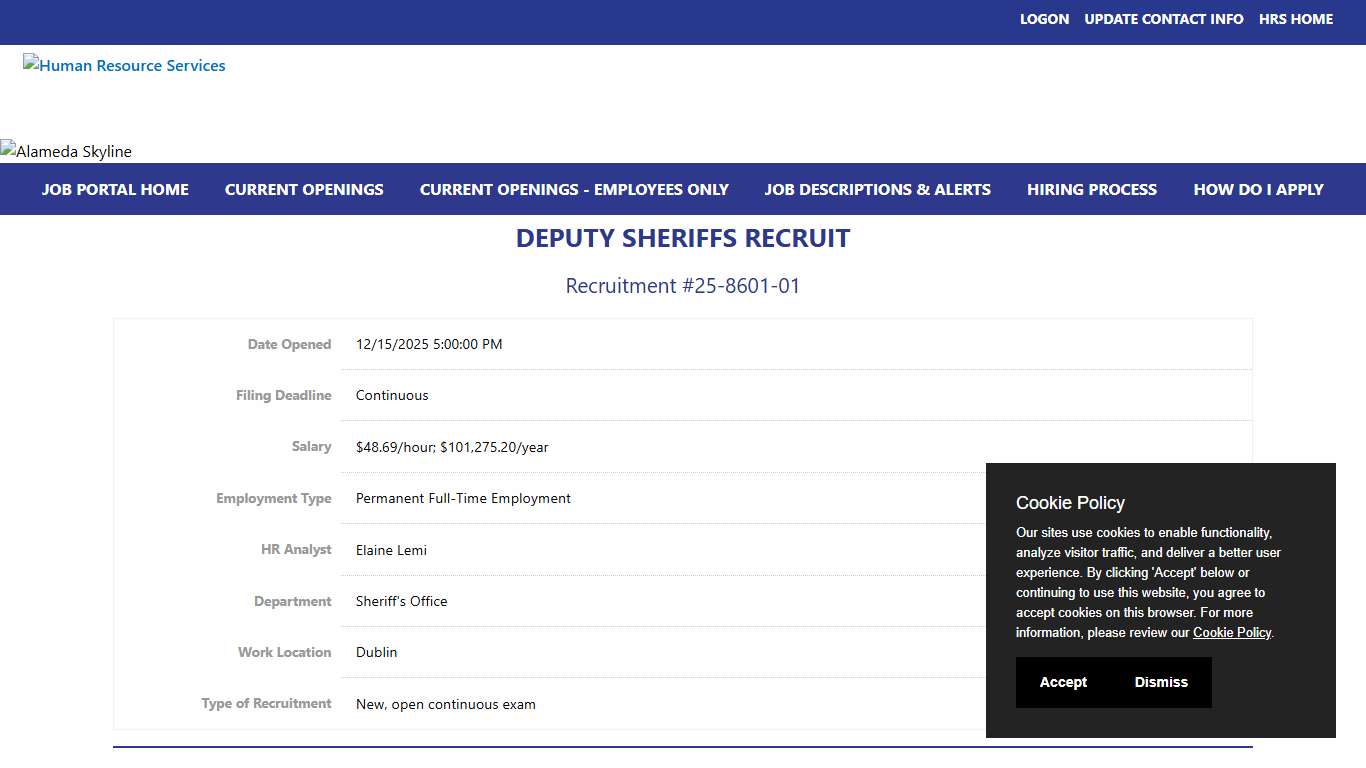Click HR Analyst name Elaine Lemi
Viewport: 1366px width, 768px height.
click(x=391, y=550)
